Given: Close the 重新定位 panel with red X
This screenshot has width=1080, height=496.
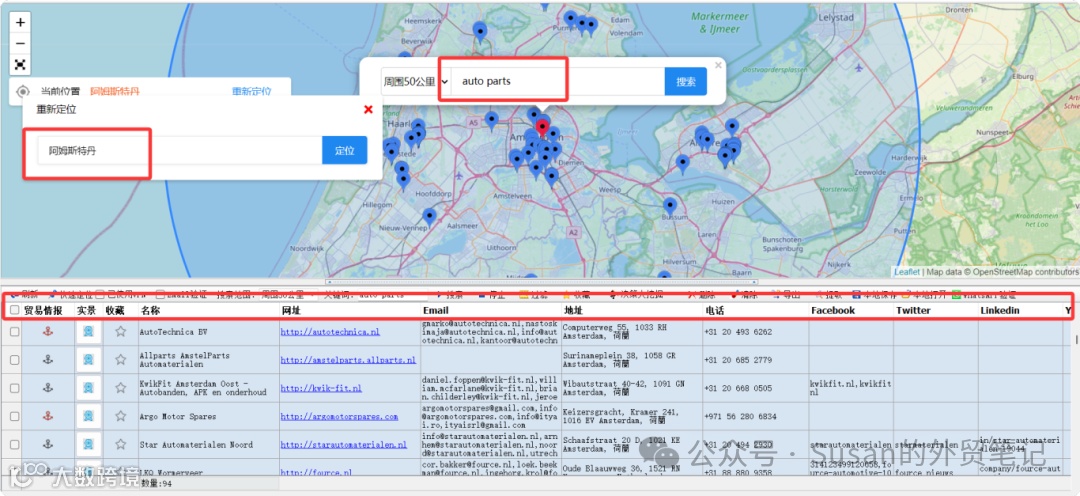Looking at the screenshot, I should pos(368,109).
